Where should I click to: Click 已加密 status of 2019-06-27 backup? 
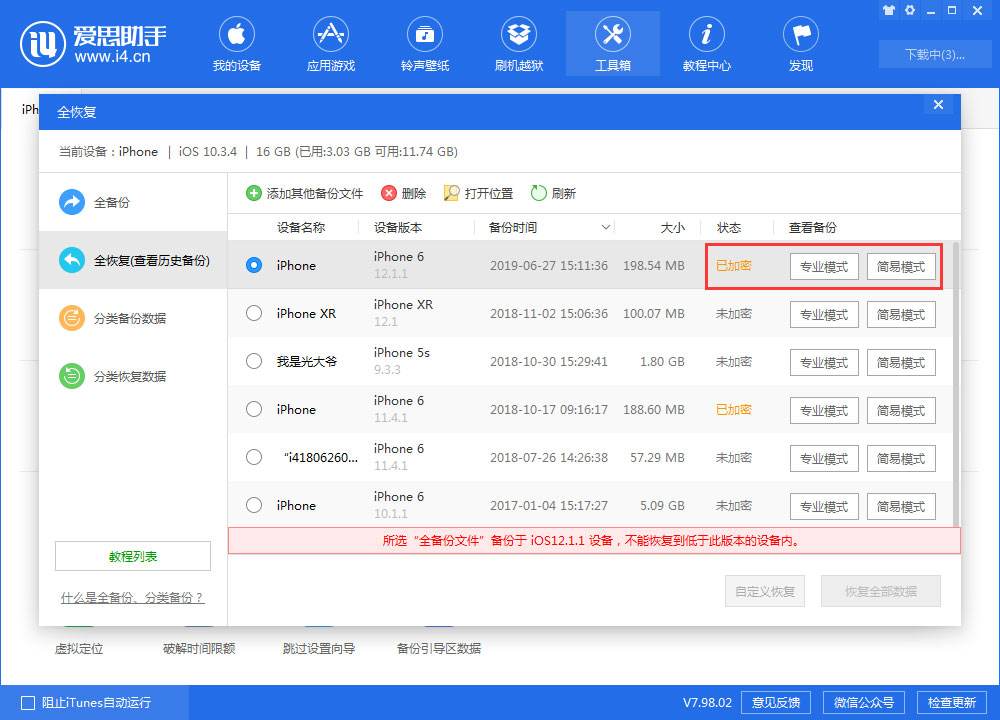coord(733,265)
